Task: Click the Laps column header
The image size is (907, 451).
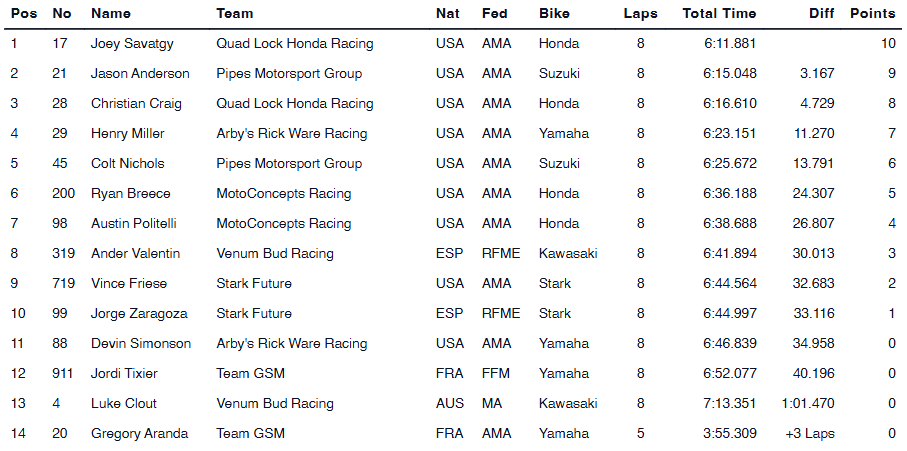Action: [640, 14]
